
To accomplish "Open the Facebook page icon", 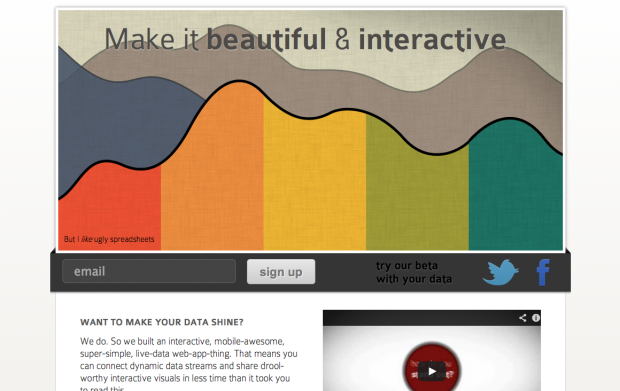I will 543,272.
